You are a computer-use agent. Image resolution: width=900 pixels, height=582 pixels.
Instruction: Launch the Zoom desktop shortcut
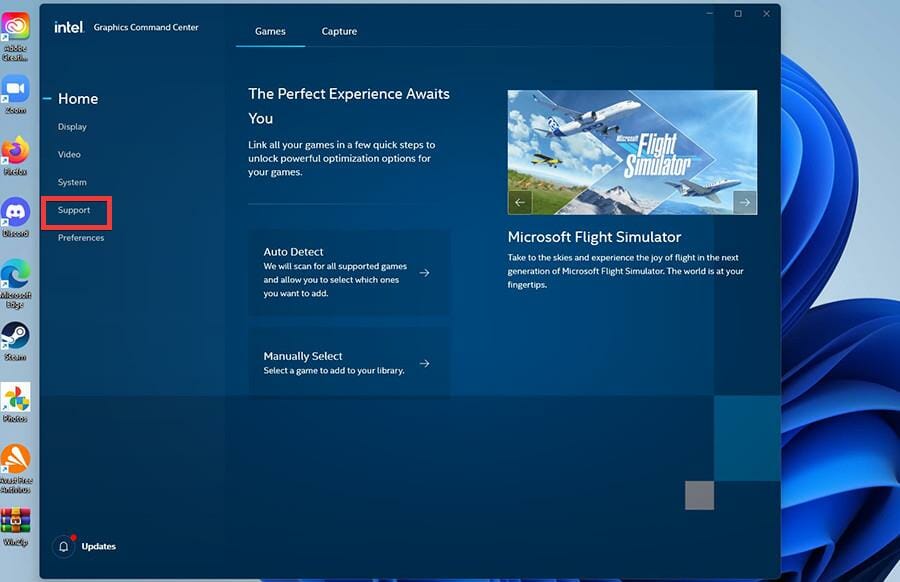tap(15, 95)
